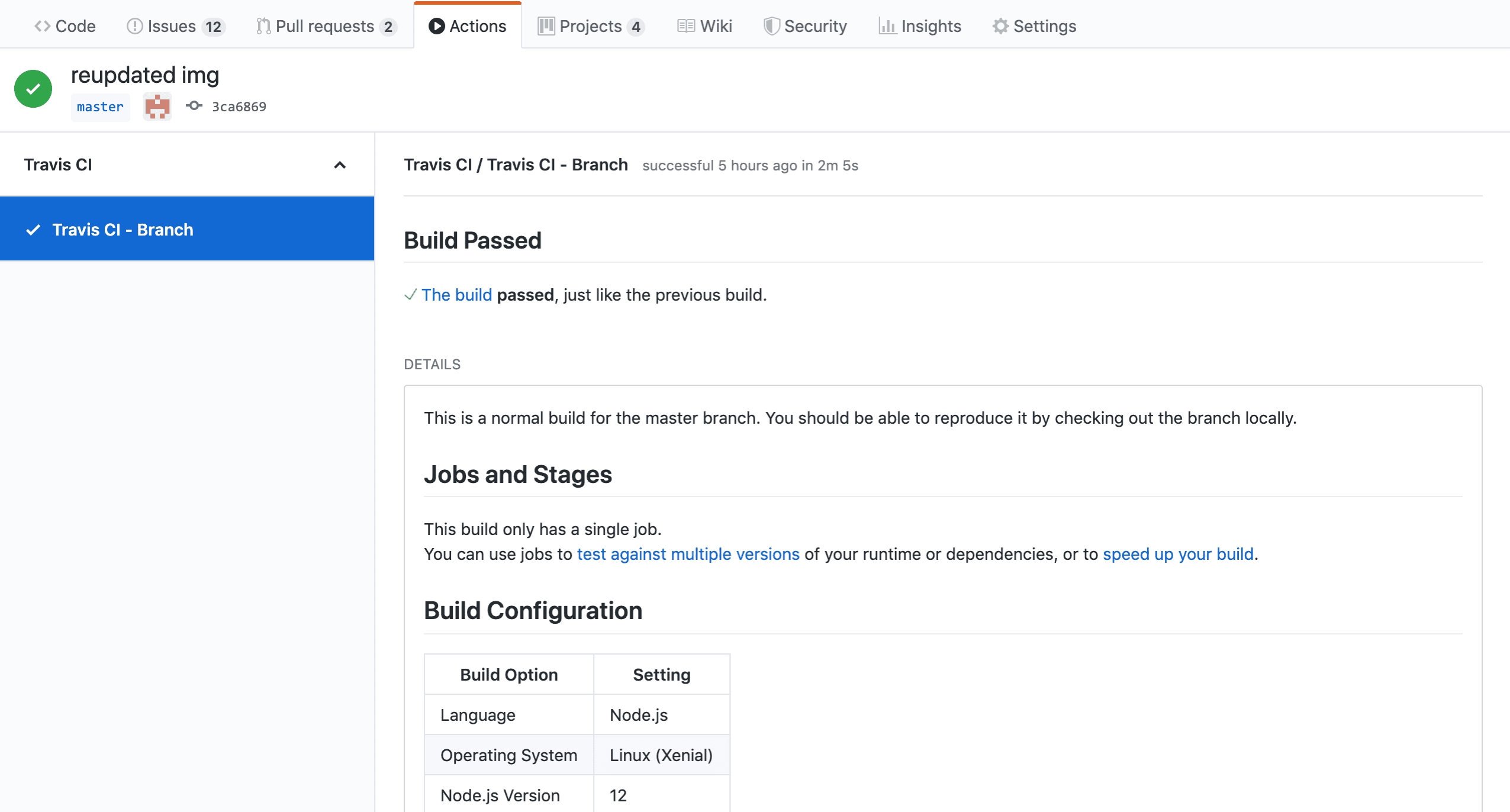Screen dimensions: 1510x812
Task: Click the committer's avatar thumbnail
Action: (x=157, y=107)
